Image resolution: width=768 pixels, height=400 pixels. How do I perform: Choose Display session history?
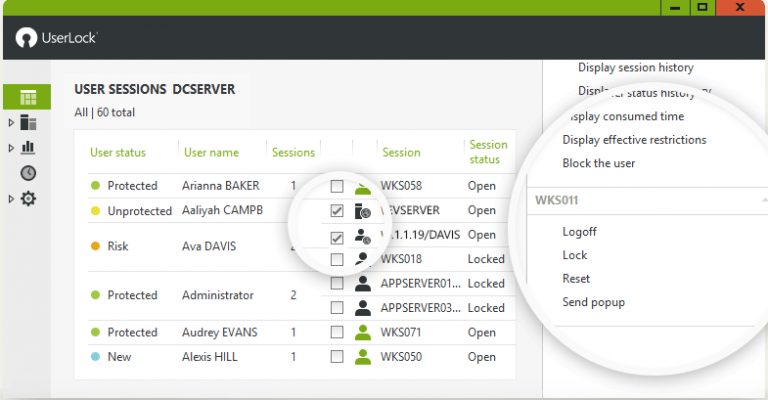point(636,68)
